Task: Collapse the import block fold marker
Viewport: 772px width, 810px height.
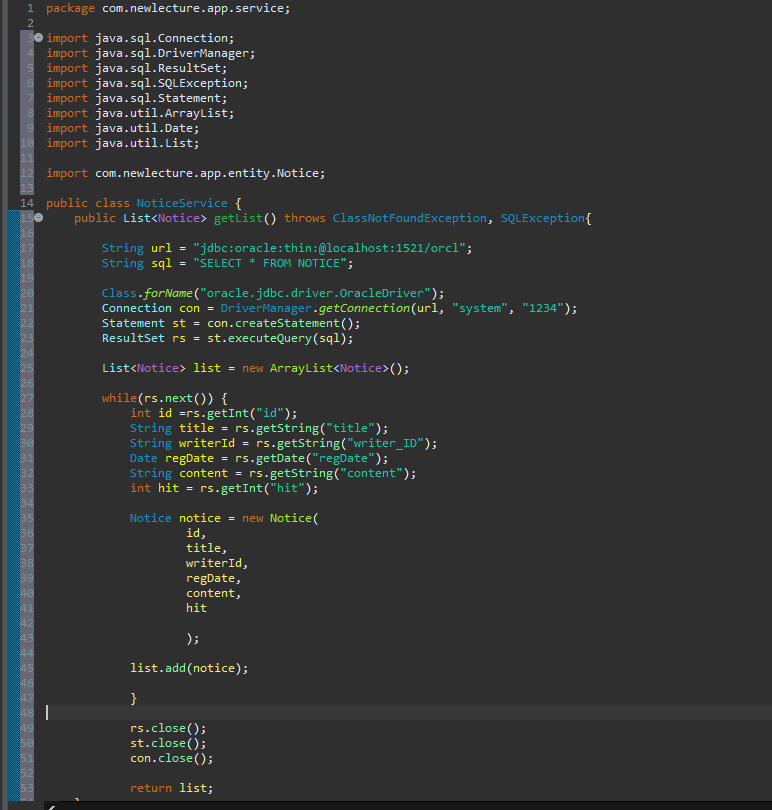Action: 38,38
